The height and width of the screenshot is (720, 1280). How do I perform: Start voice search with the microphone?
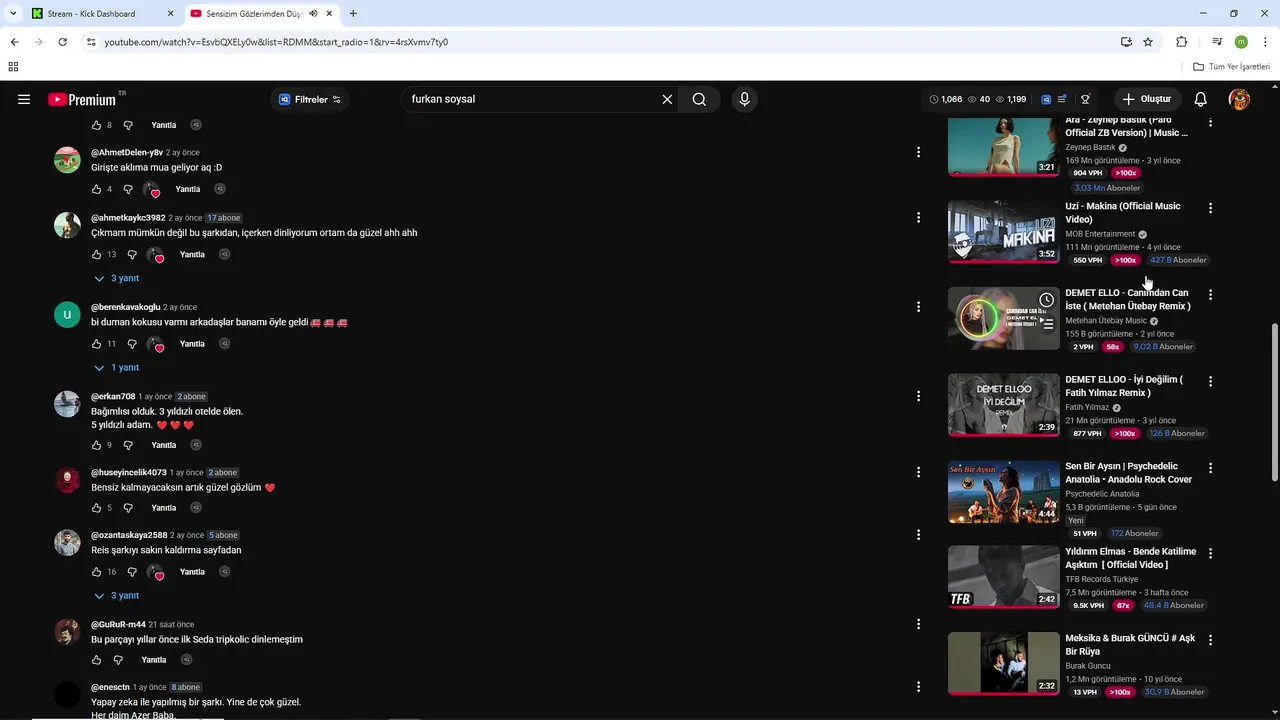point(744,99)
